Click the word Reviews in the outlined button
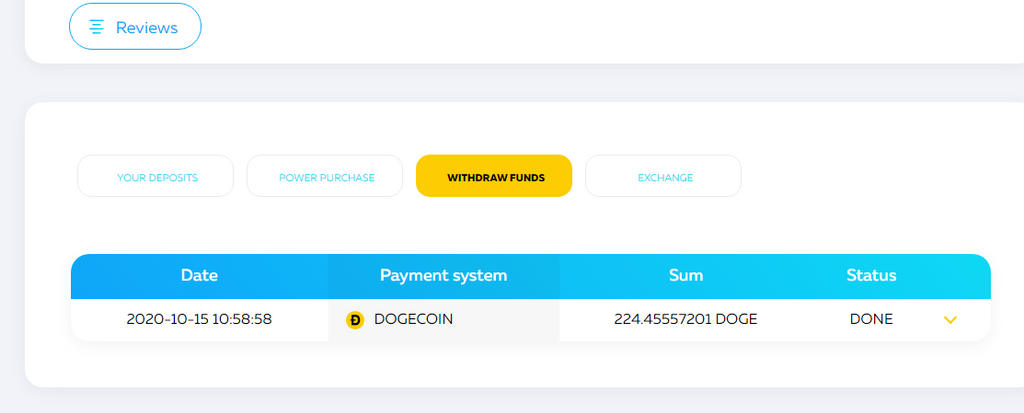This screenshot has height=413, width=1024. (x=147, y=27)
